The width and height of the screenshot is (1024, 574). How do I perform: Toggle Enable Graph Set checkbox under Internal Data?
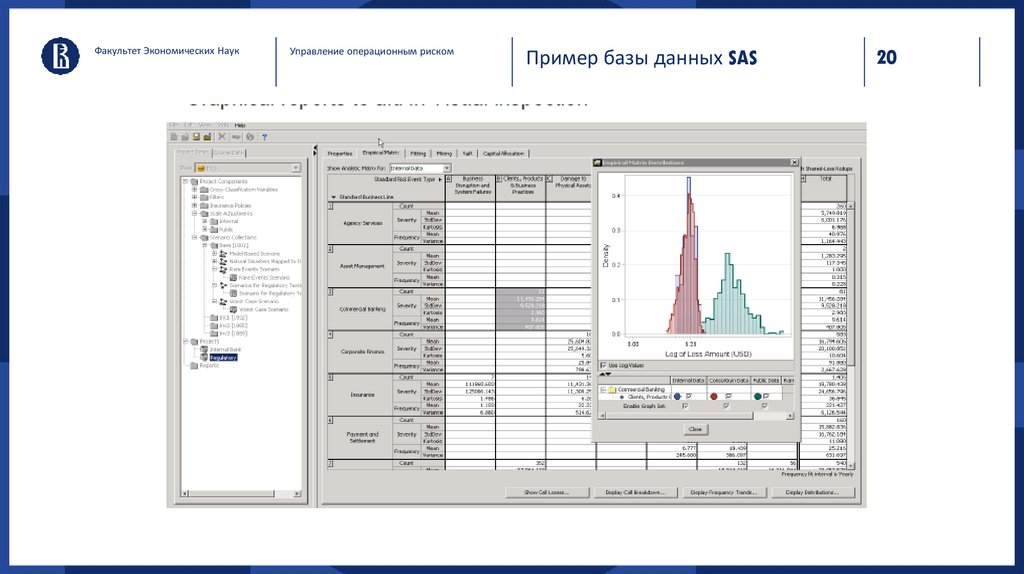(684, 406)
